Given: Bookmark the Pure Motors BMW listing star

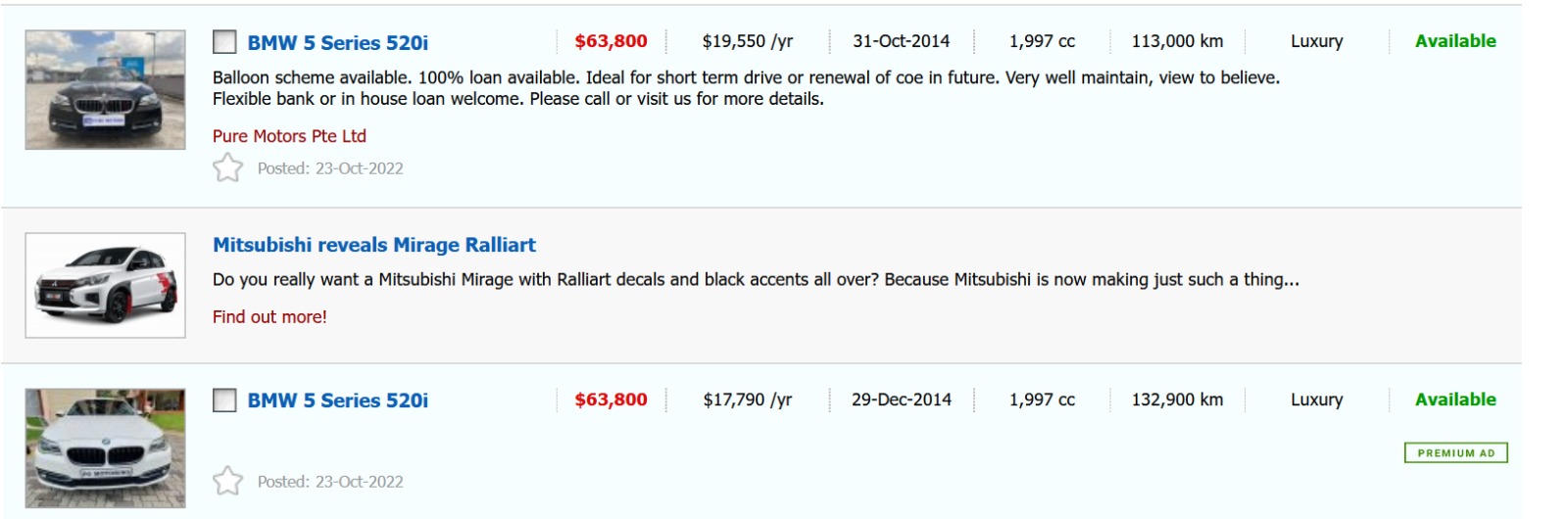Looking at the screenshot, I should pos(227,167).
